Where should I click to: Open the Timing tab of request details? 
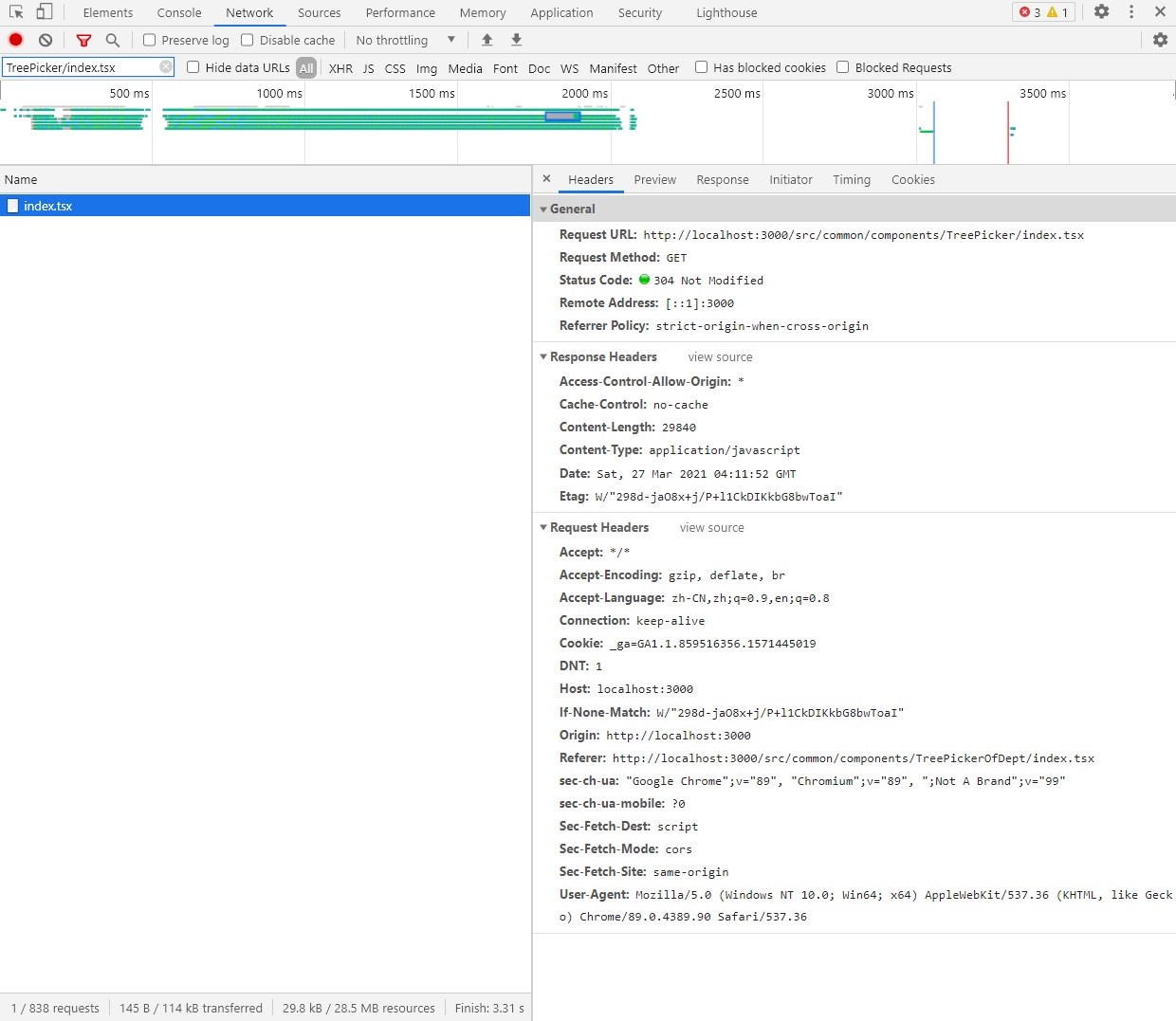851,180
